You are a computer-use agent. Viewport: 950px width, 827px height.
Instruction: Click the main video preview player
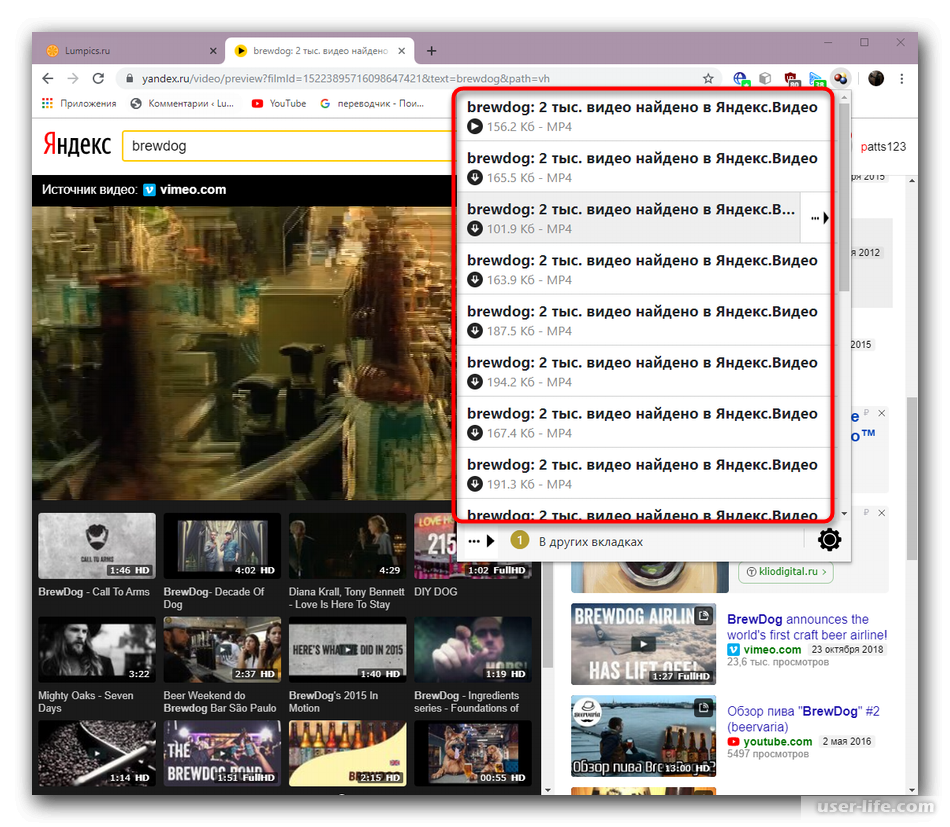tap(242, 353)
